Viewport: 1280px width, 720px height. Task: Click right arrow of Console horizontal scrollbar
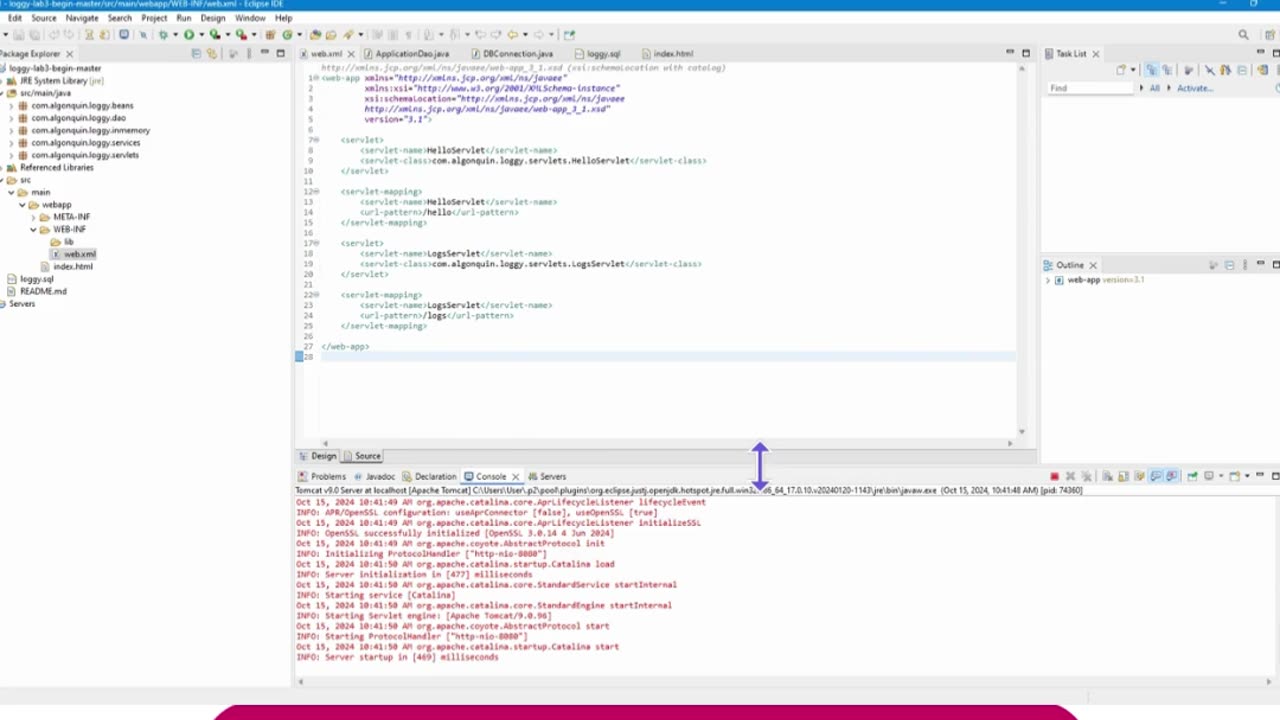(x=1270, y=681)
